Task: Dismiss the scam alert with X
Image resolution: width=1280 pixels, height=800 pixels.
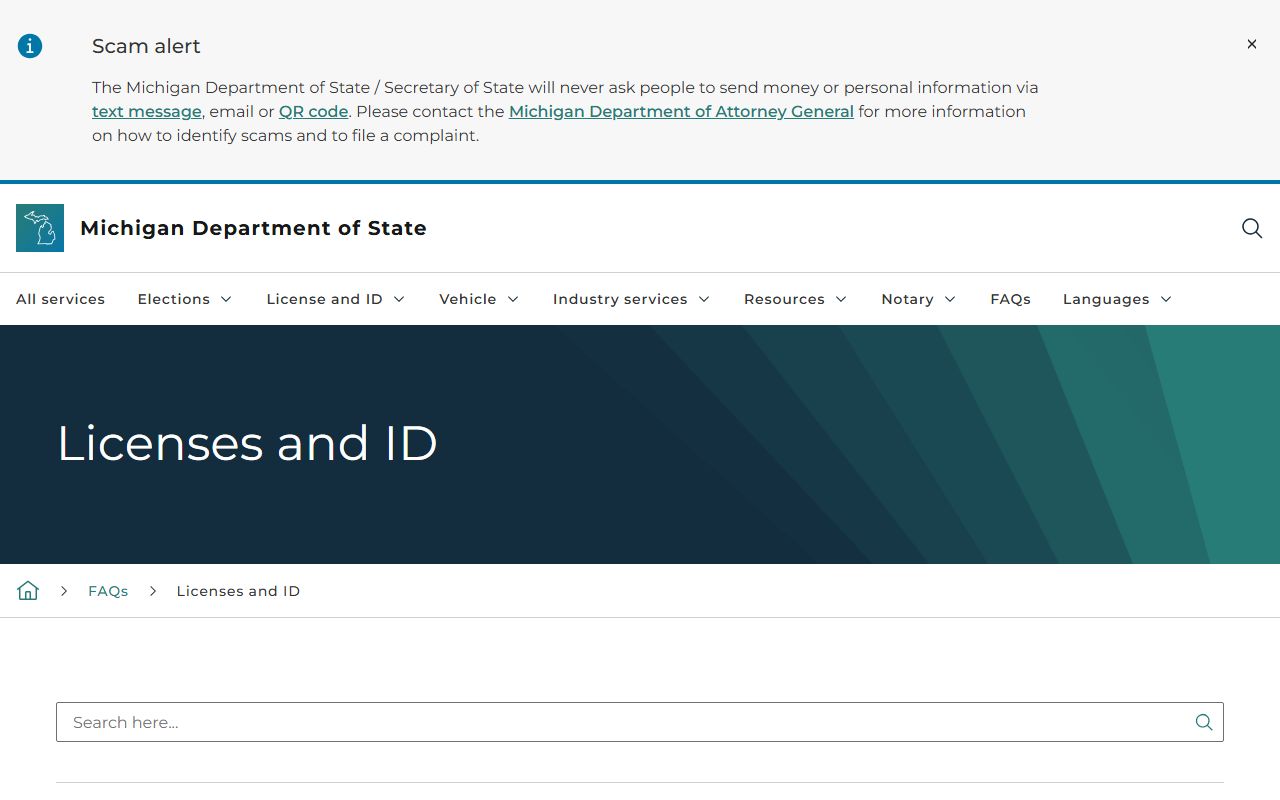Action: coord(1251,44)
